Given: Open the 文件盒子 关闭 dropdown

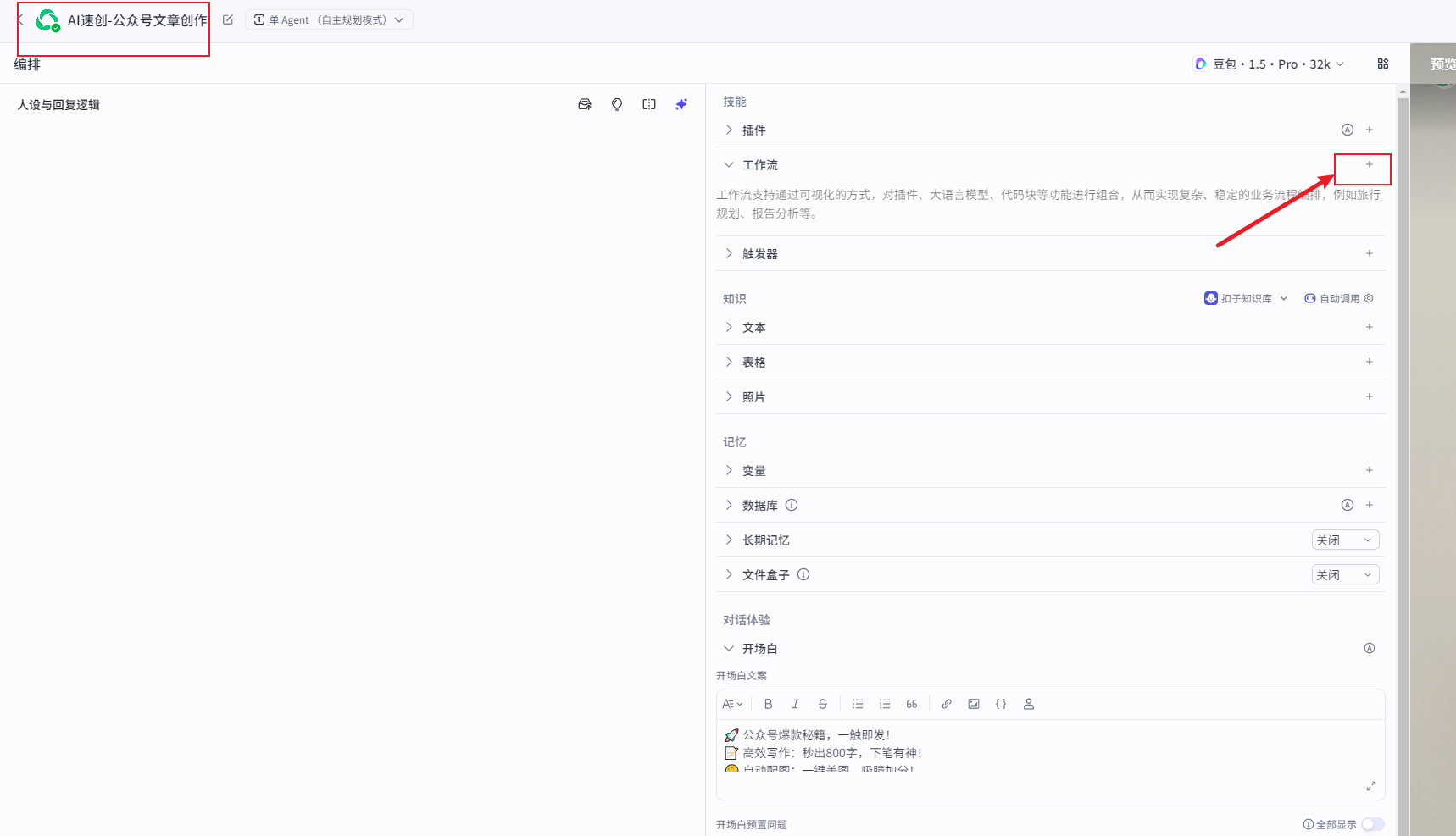Looking at the screenshot, I should pyautogui.click(x=1346, y=574).
